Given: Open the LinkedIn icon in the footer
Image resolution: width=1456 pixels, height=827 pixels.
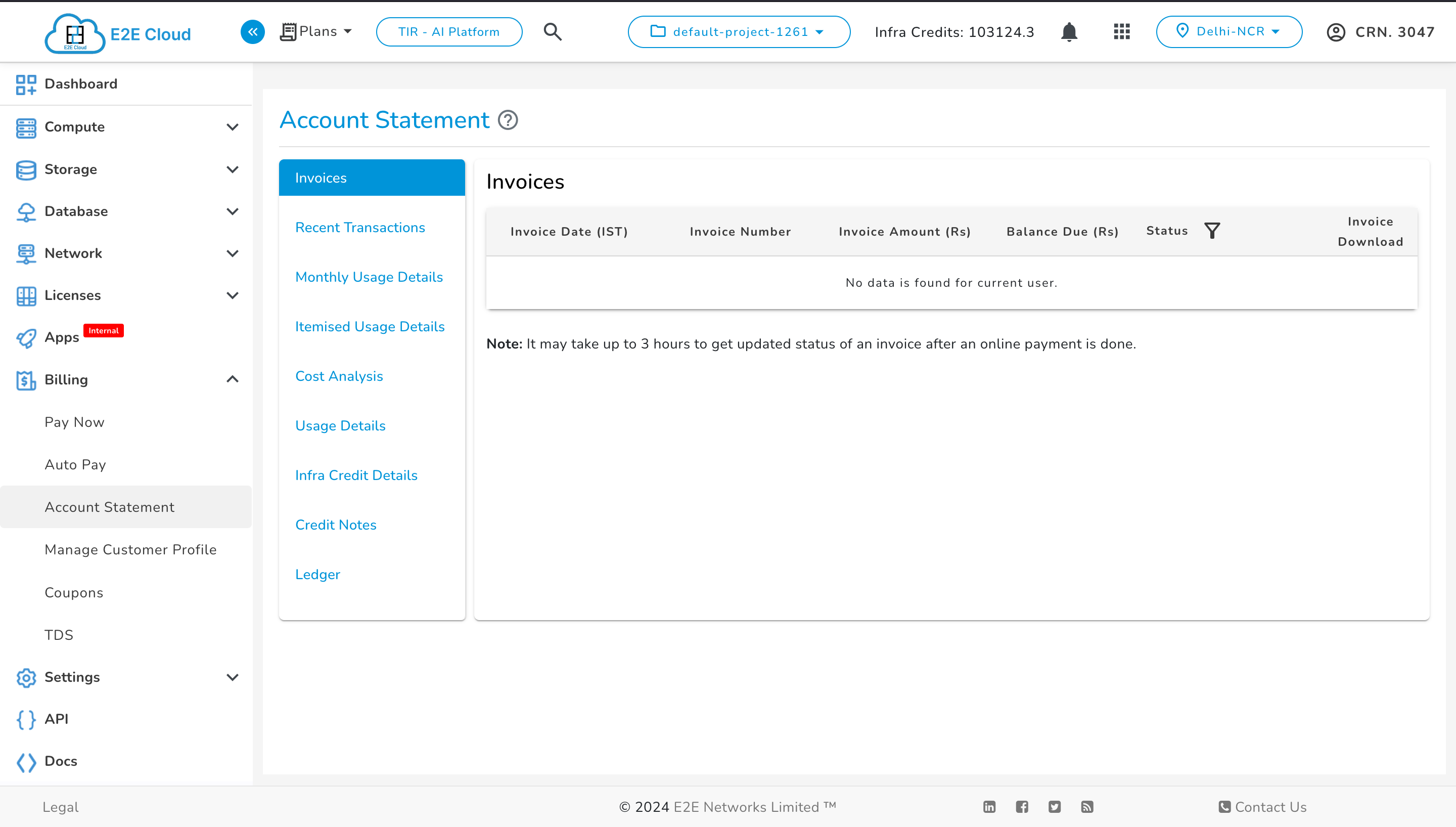Looking at the screenshot, I should [989, 807].
